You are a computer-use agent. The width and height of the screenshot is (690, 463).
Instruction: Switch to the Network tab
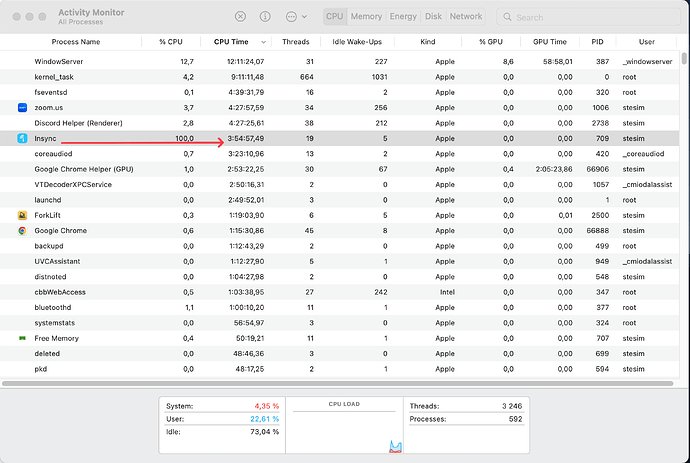click(466, 17)
